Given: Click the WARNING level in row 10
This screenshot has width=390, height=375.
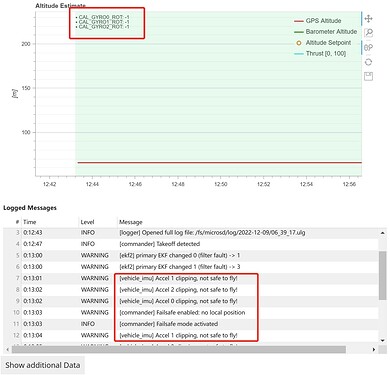Looking at the screenshot, I should (95, 312).
